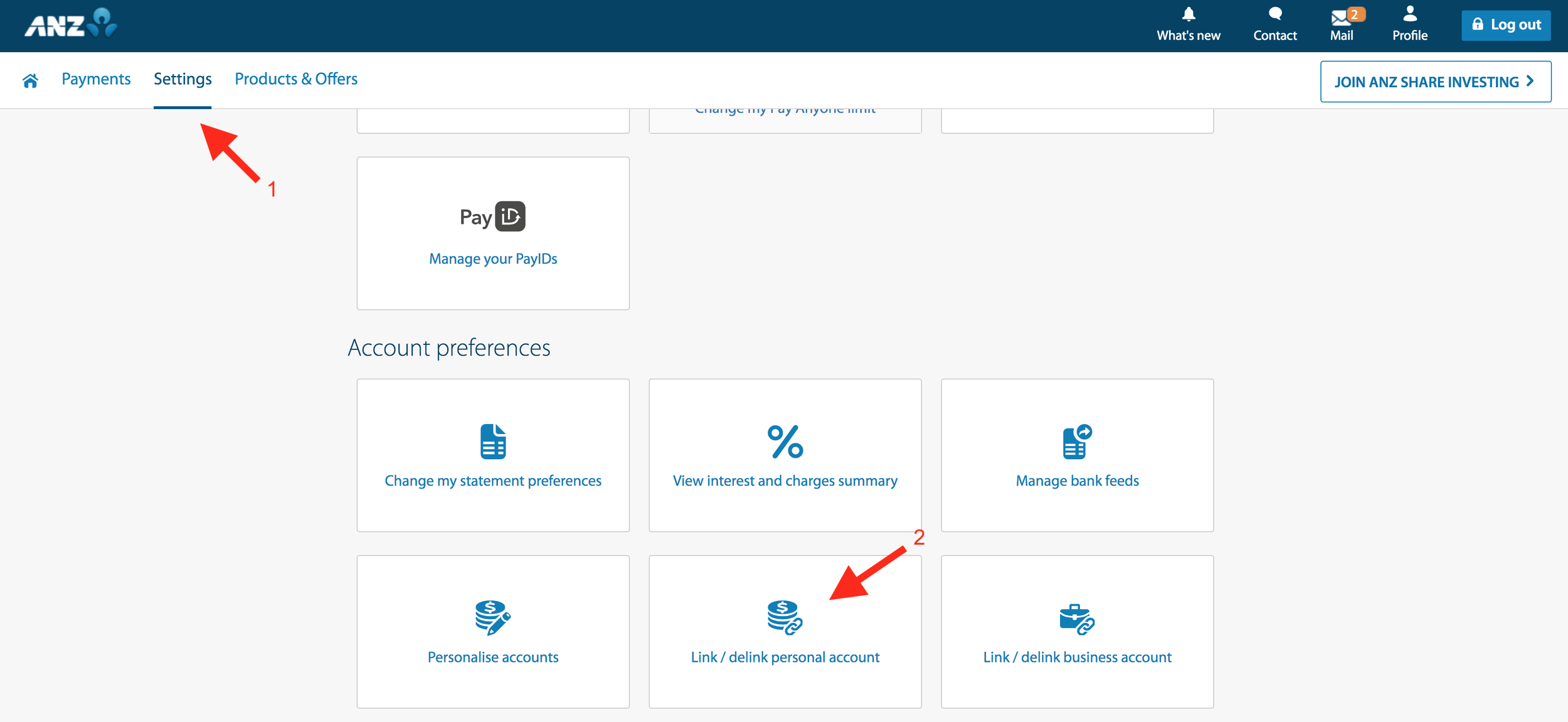Click the briefcase icon for business account
Image resolution: width=1568 pixels, height=722 pixels.
pos(1076,620)
